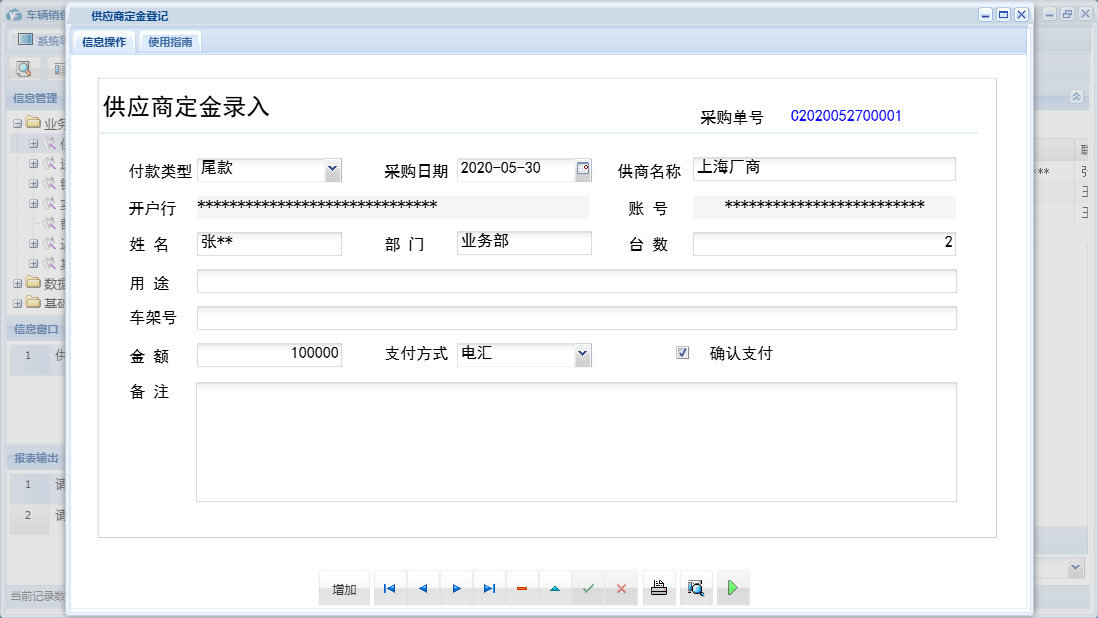The height and width of the screenshot is (618, 1098).
Task: Uncheck the 确认支付 checkbox
Action: point(682,352)
